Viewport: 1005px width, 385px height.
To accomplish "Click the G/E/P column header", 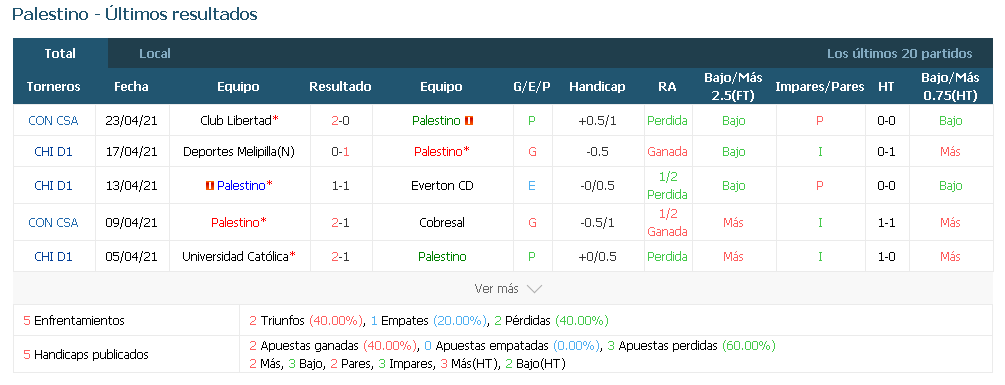I will [532, 86].
